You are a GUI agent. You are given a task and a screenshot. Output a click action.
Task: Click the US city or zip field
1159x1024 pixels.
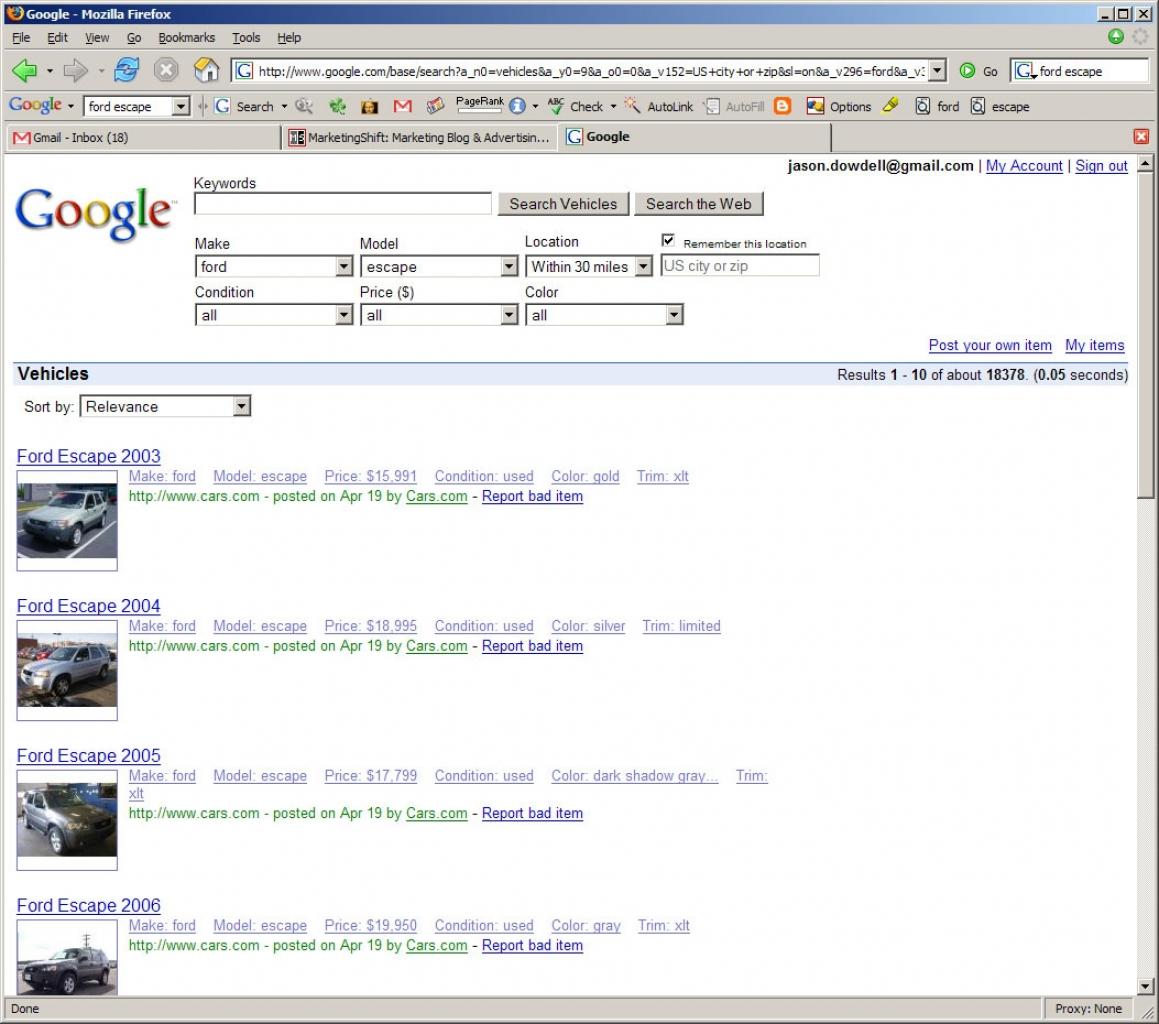(x=739, y=265)
